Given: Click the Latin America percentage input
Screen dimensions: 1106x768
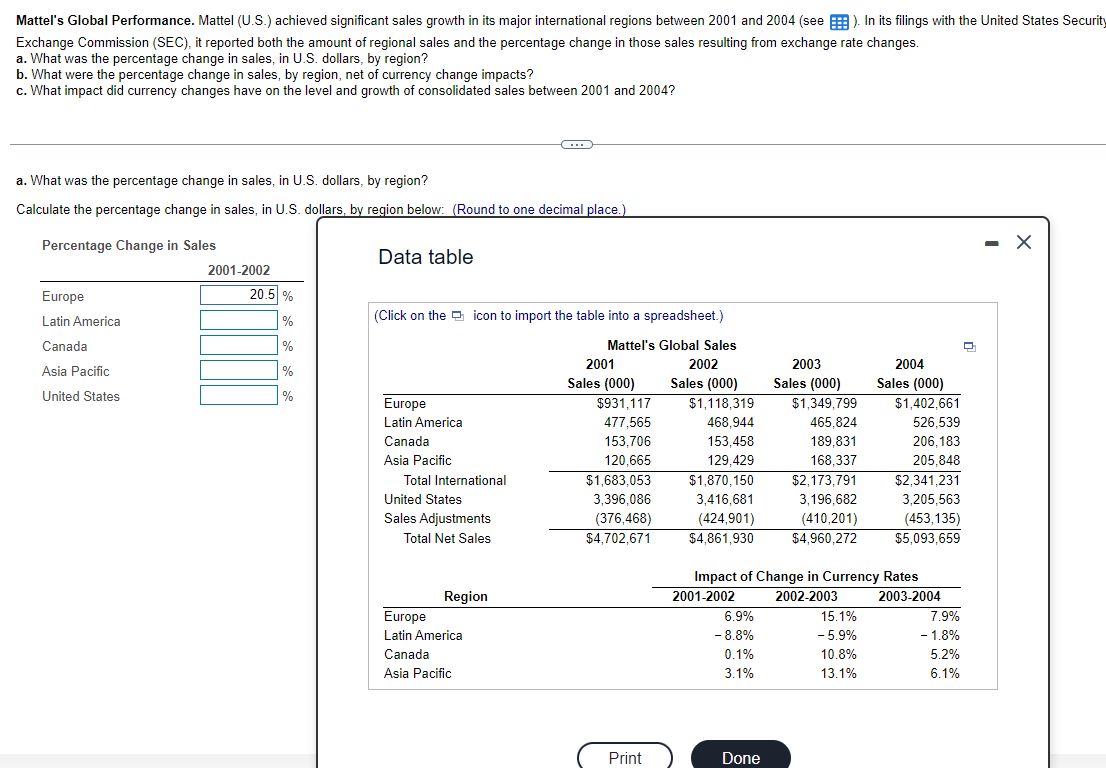Looking at the screenshot, I should (x=238, y=320).
